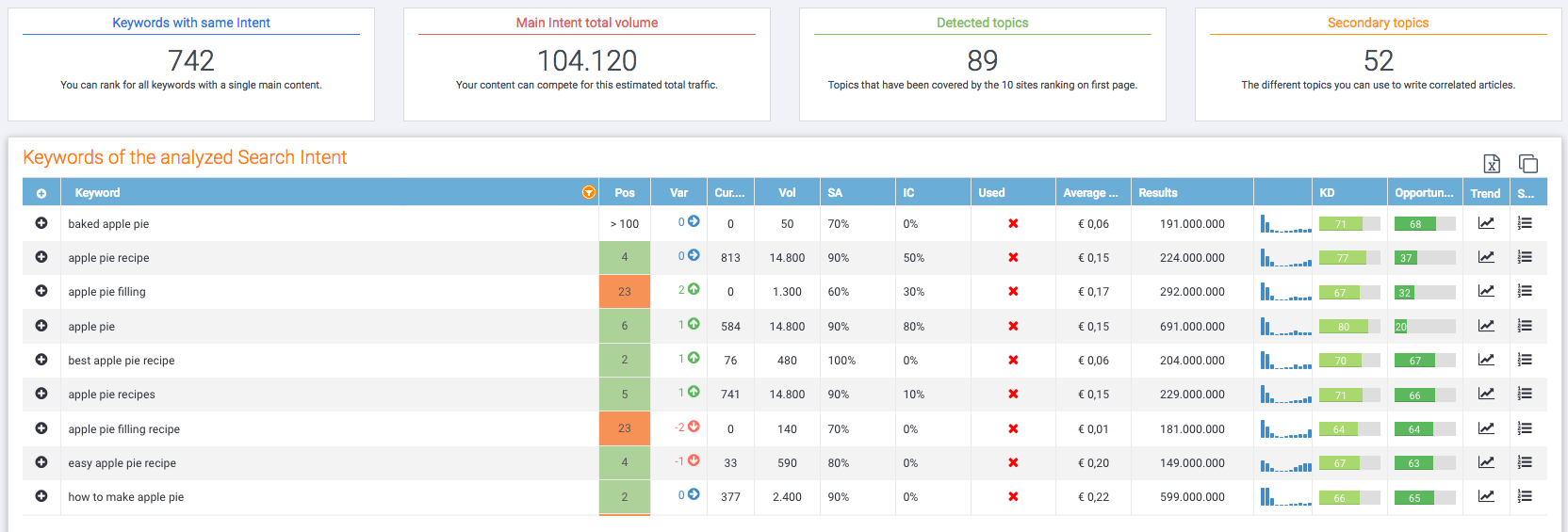Select keyword text how to make apple pie
Viewport: 1568px width, 532px height.
coord(125,497)
